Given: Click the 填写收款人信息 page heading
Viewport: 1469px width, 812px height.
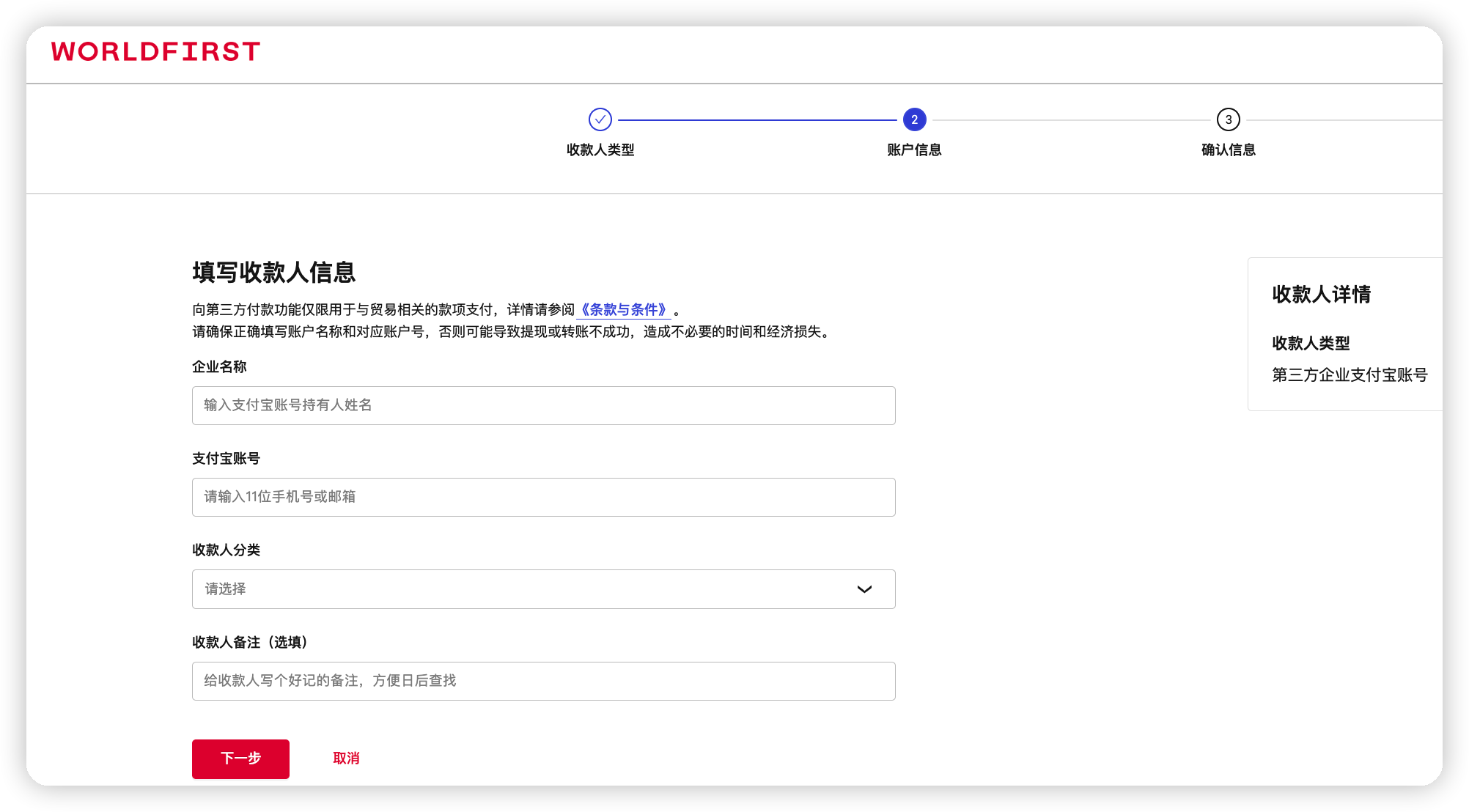Looking at the screenshot, I should click(x=273, y=273).
